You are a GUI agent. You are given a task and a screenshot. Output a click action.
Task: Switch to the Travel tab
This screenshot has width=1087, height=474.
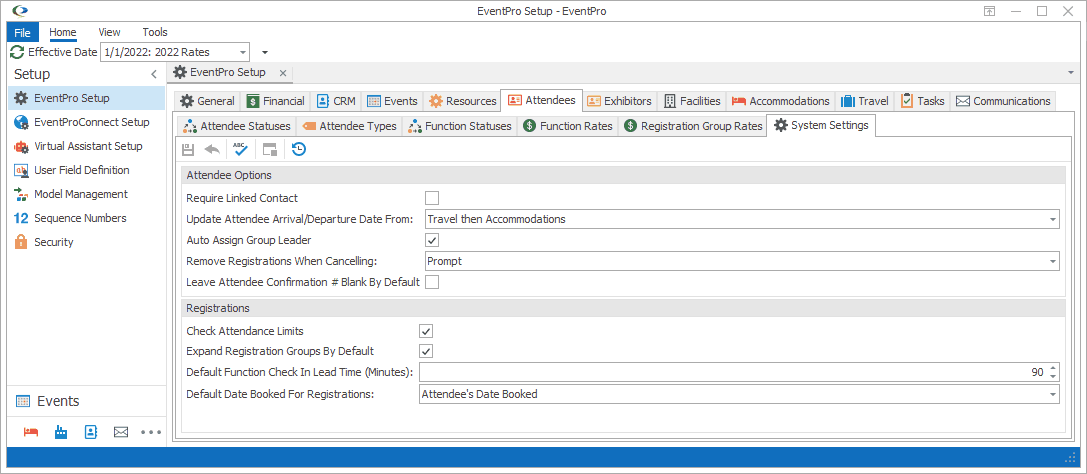pyautogui.click(x=864, y=101)
